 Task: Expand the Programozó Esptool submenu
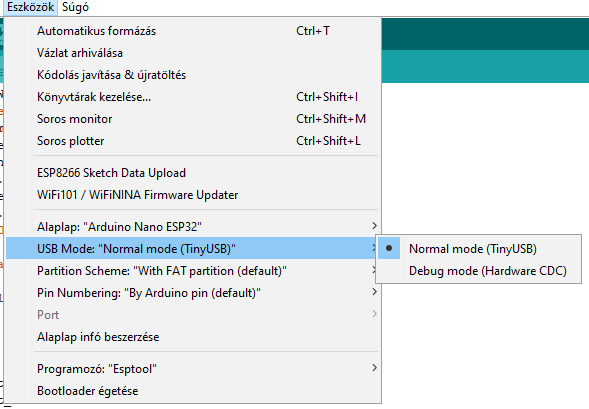click(192, 369)
